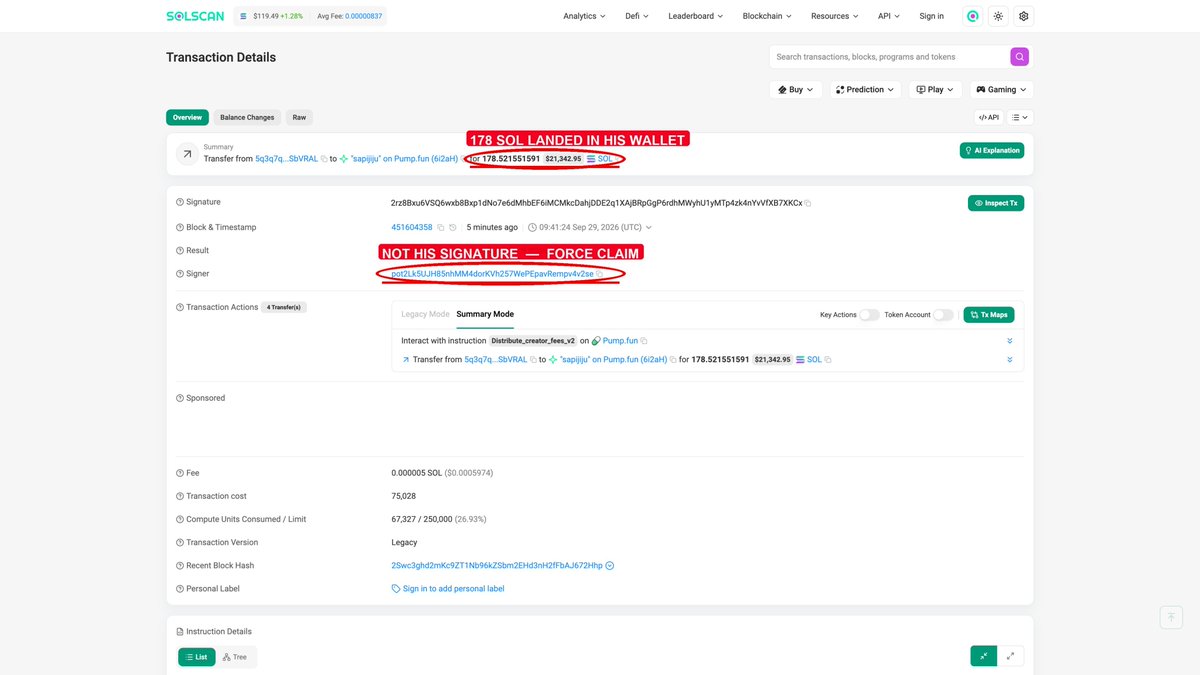
Task: Click the help icon beside Sponsored label
Action: tap(180, 398)
